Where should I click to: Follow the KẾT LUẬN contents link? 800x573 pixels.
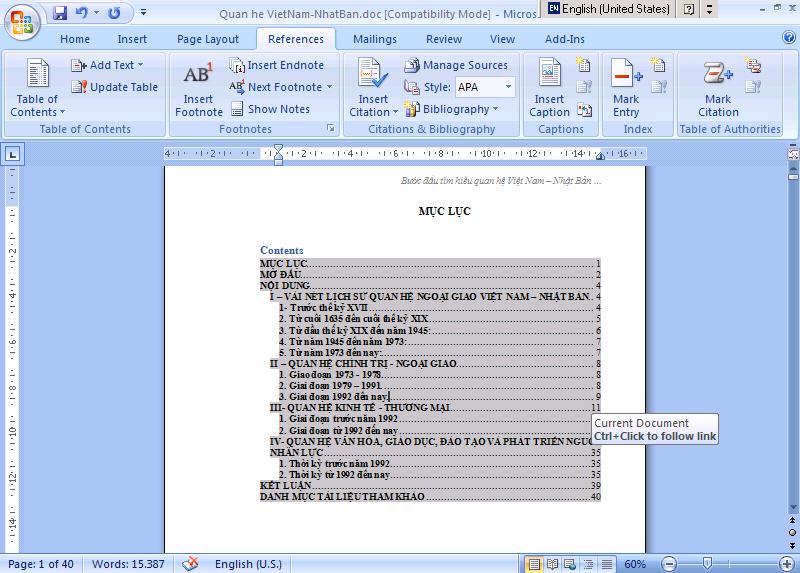[285, 485]
